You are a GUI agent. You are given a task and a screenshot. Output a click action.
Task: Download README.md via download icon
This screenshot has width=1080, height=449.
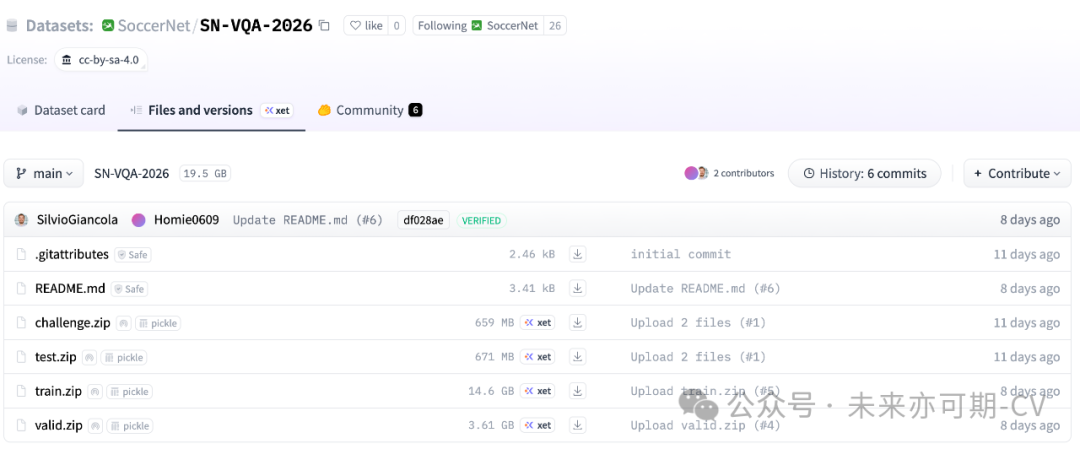click(x=577, y=289)
